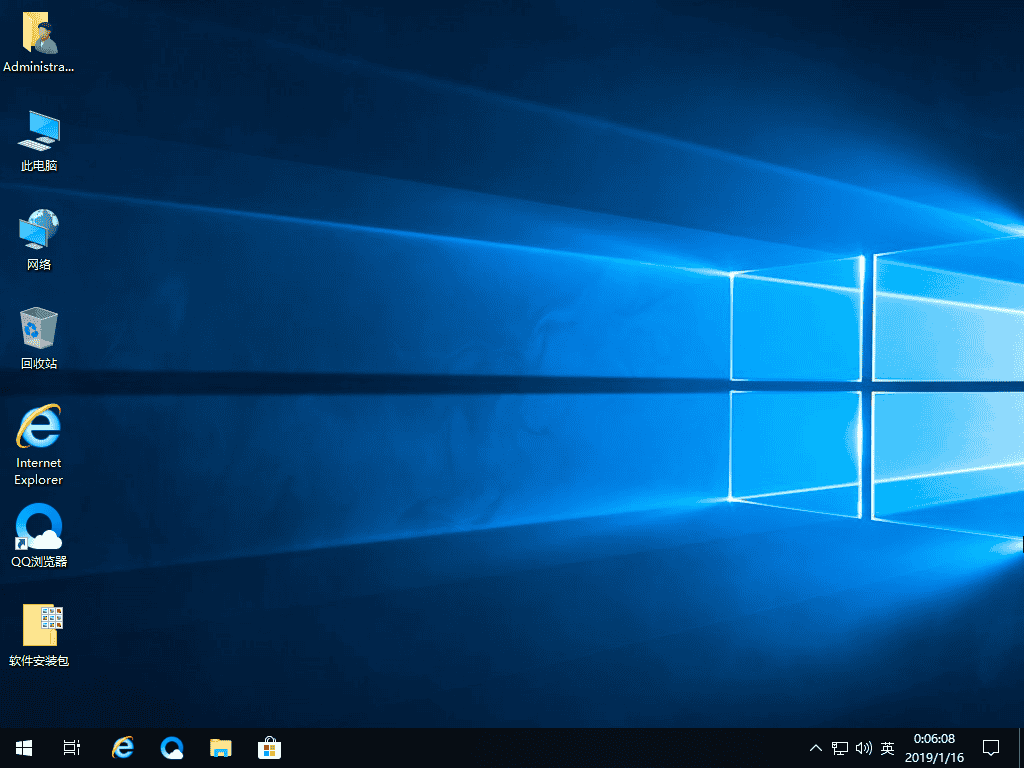
Task: Launch Internet Explorer from the taskbar
Action: click(123, 748)
